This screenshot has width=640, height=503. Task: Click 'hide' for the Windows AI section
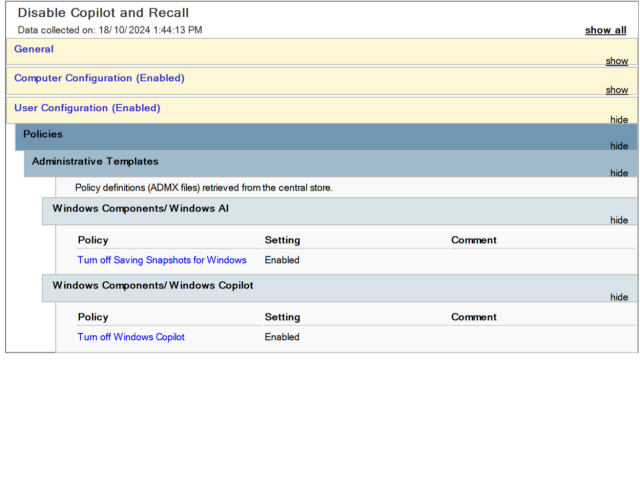(x=619, y=220)
